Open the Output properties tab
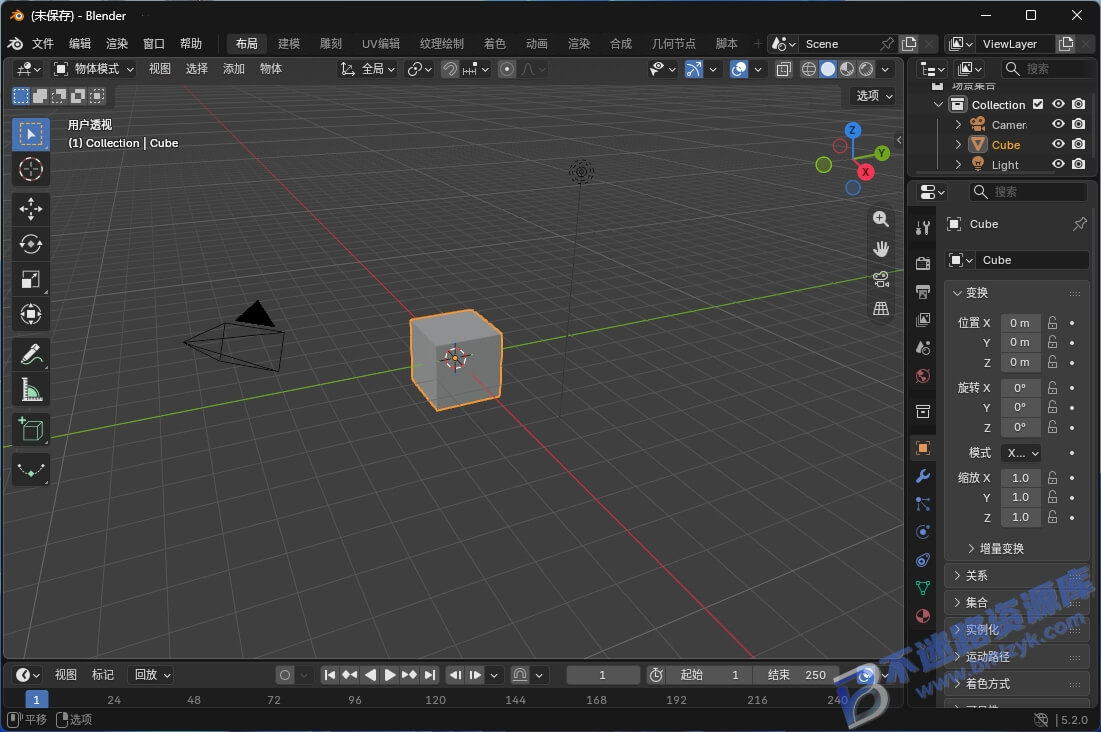This screenshot has width=1101, height=732. pos(923,292)
